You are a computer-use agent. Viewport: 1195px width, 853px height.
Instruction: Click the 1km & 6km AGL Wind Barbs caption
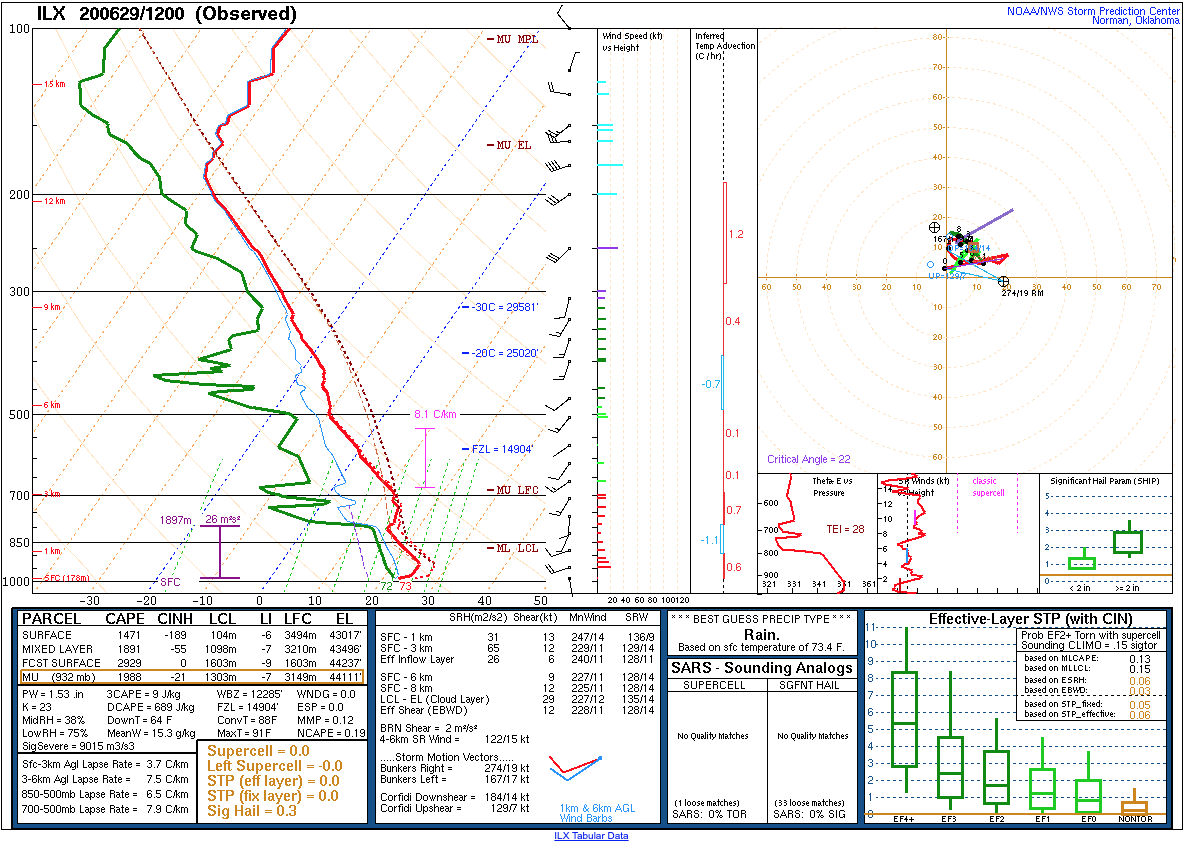click(x=598, y=813)
